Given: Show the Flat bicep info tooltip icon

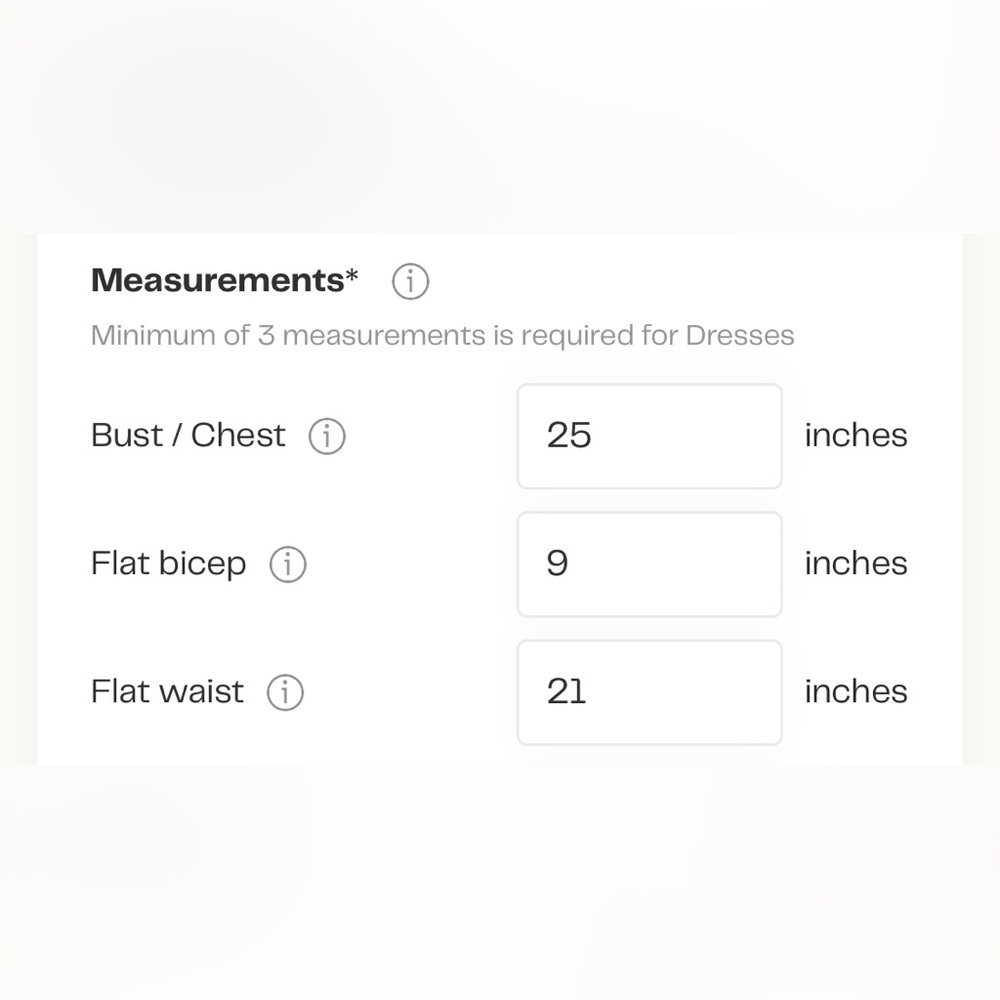Looking at the screenshot, I should [x=288, y=564].
